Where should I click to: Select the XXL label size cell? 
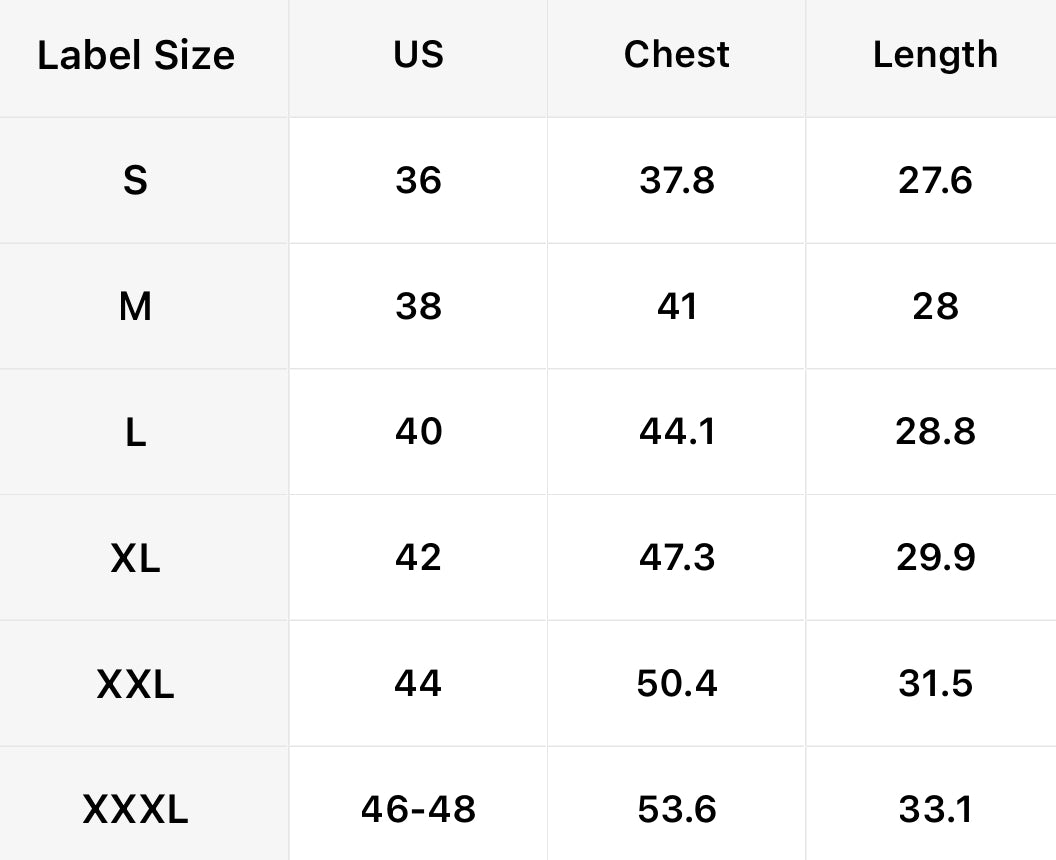136,684
